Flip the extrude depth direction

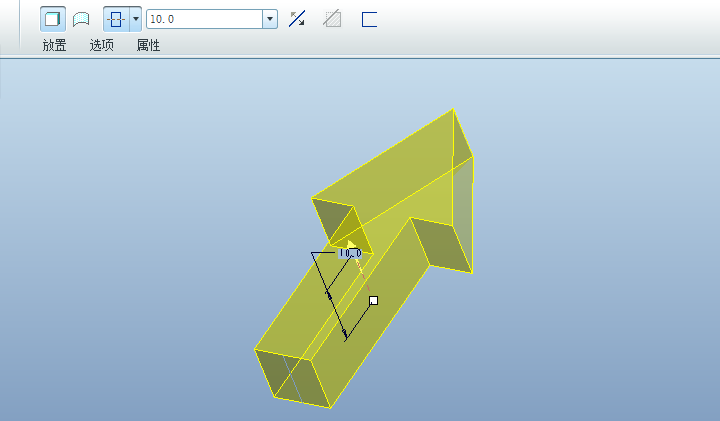[297, 19]
